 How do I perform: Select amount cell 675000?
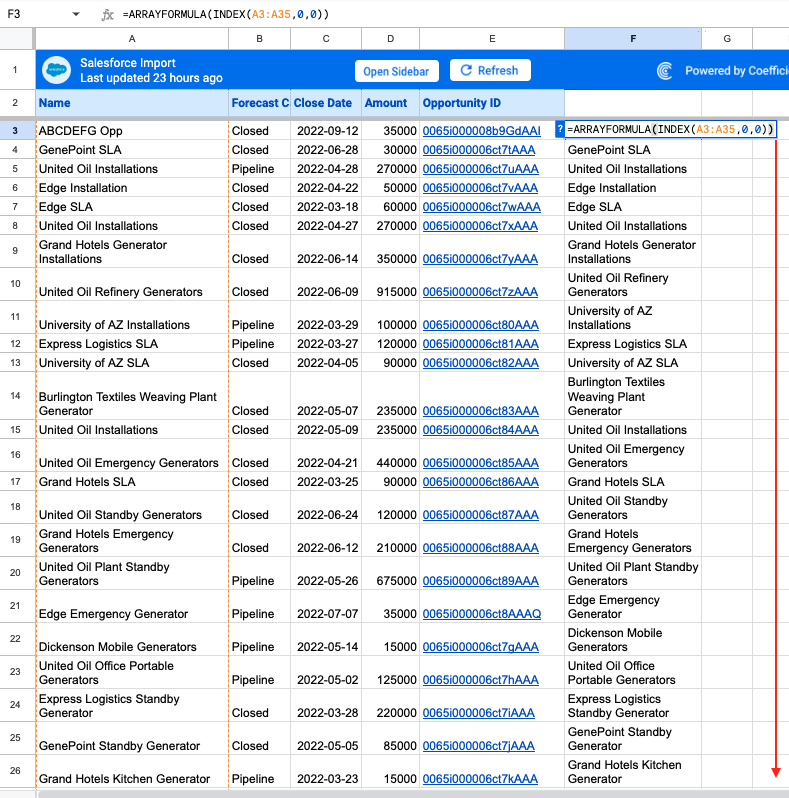tap(390, 574)
